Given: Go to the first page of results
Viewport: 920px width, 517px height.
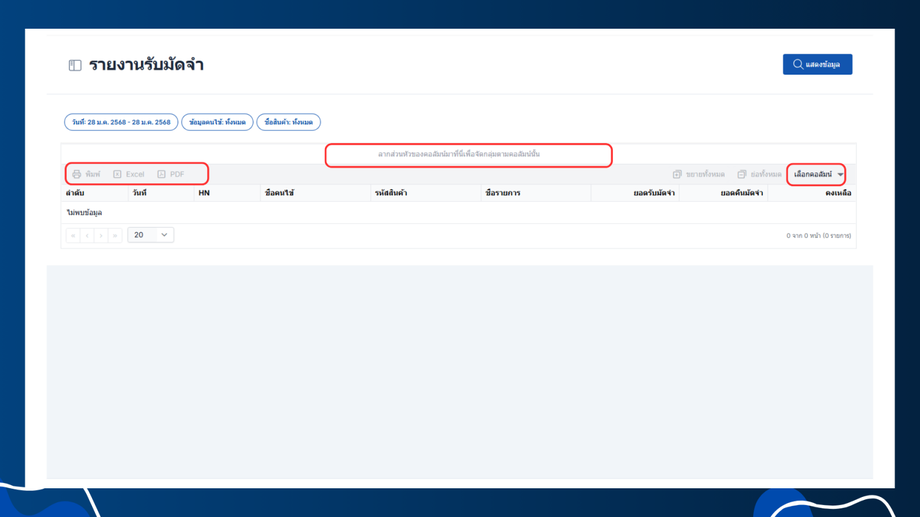Looking at the screenshot, I should click(x=73, y=235).
